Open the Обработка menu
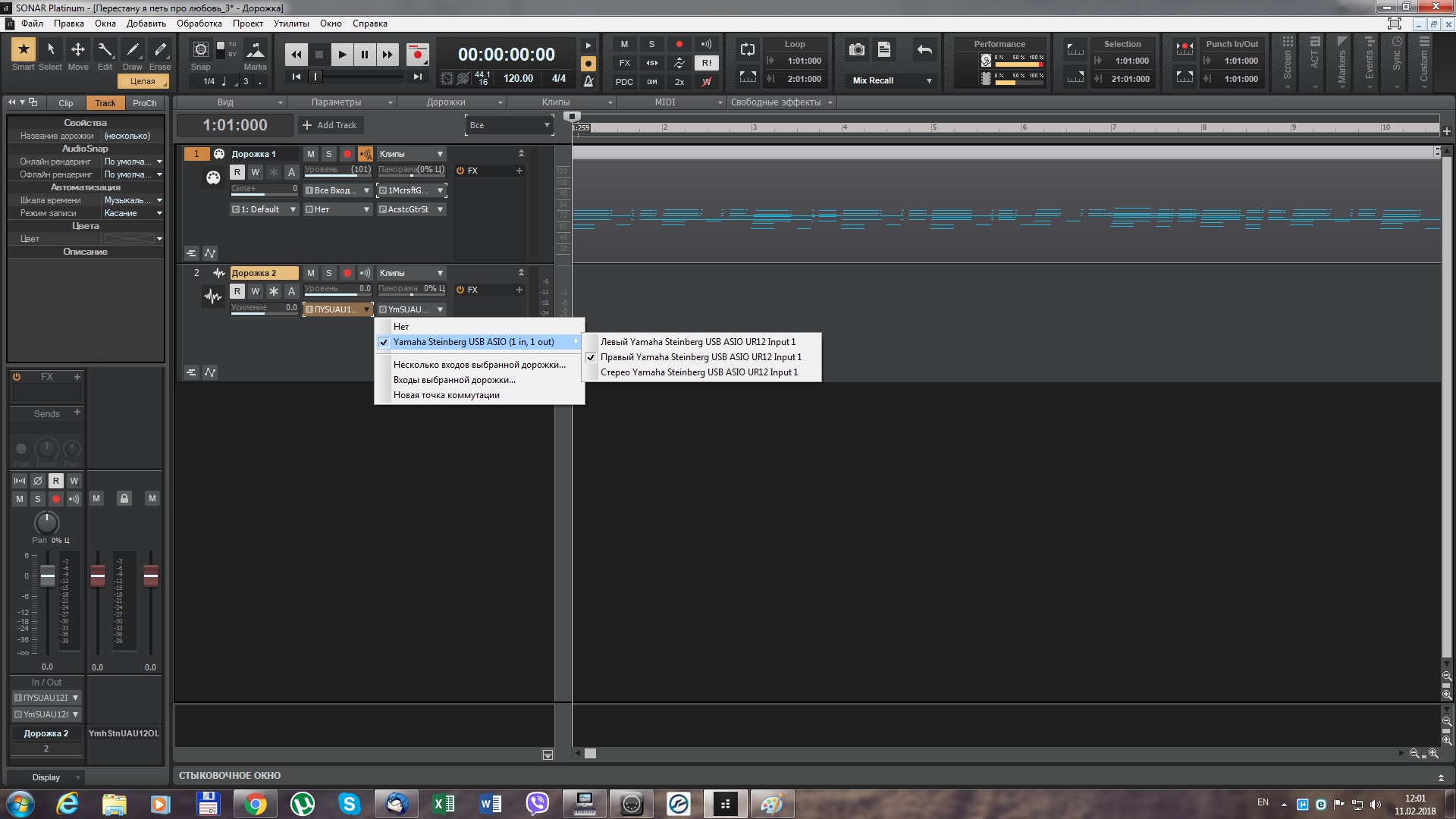Image resolution: width=1456 pixels, height=819 pixels. tap(199, 24)
